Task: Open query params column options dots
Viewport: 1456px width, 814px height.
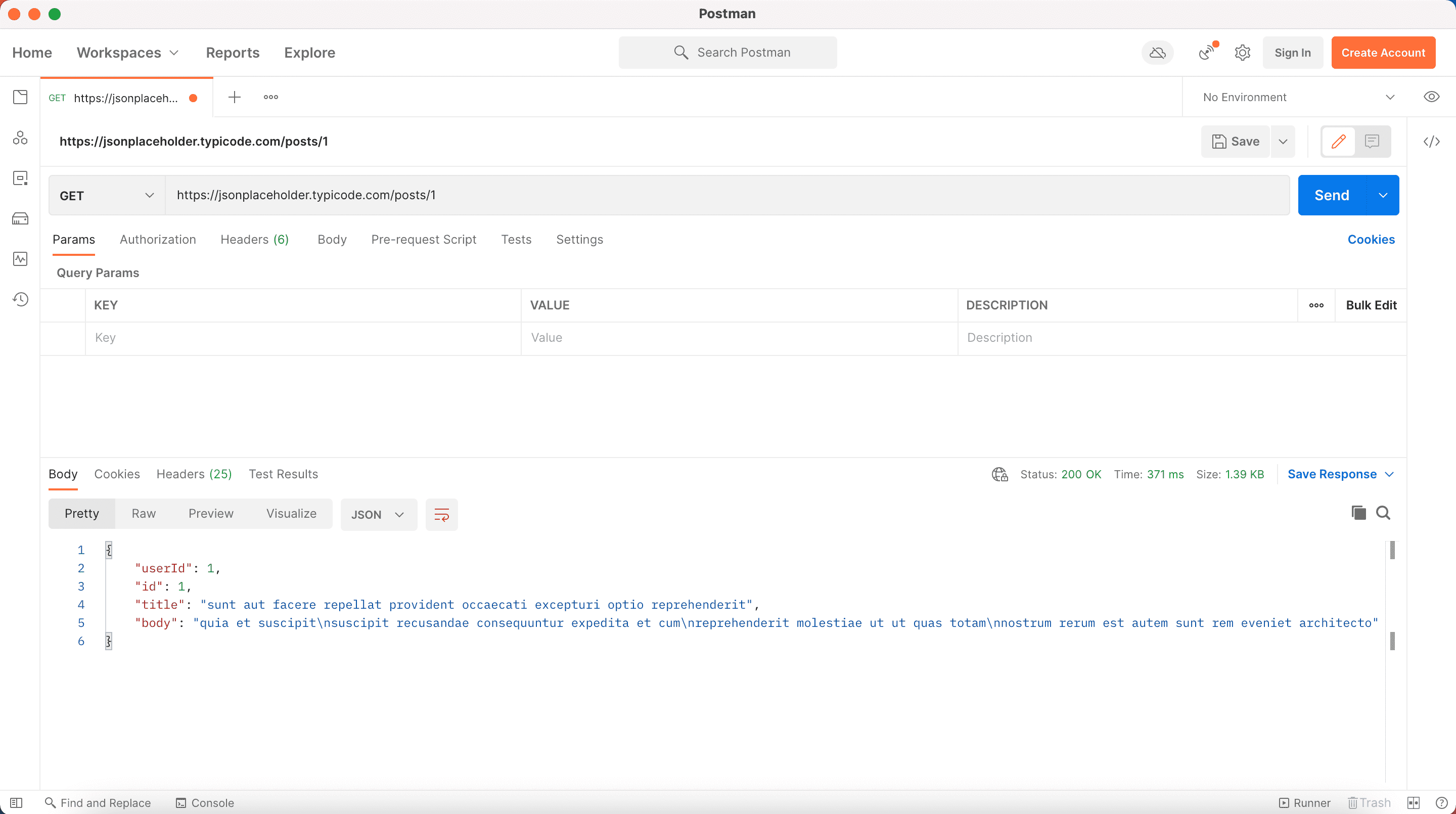Action: [1316, 305]
